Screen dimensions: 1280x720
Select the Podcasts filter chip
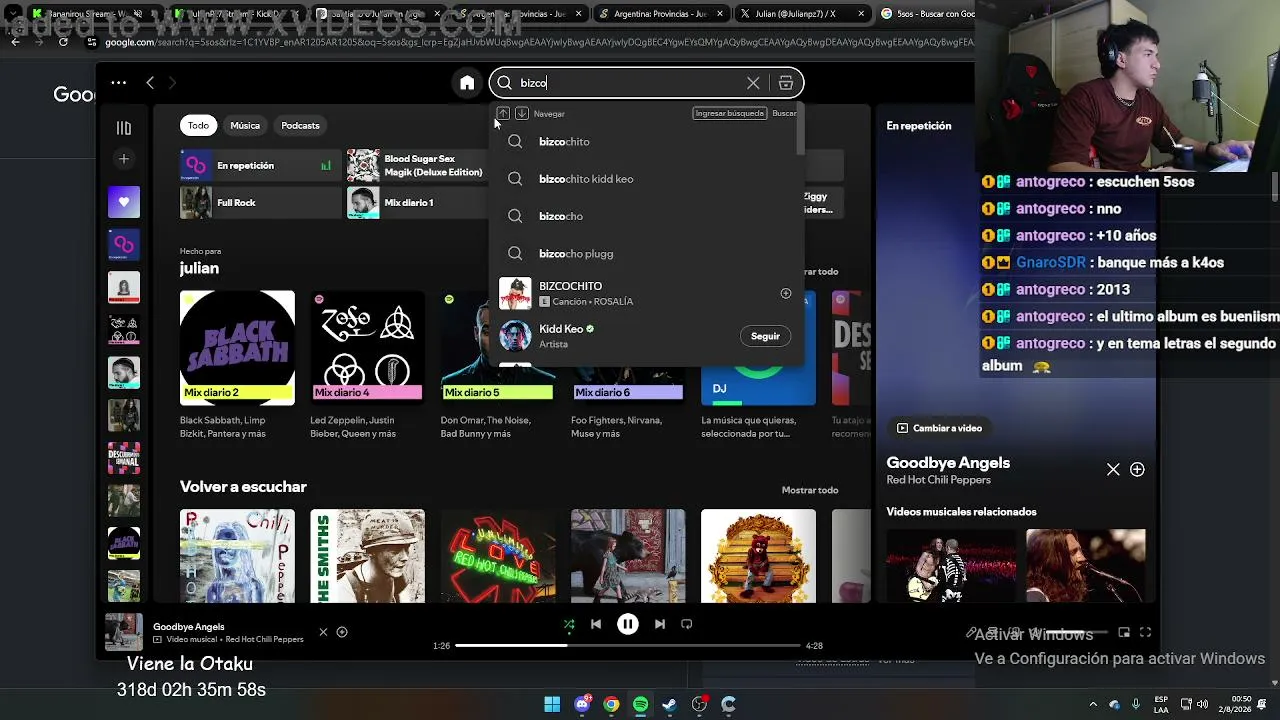pos(300,125)
